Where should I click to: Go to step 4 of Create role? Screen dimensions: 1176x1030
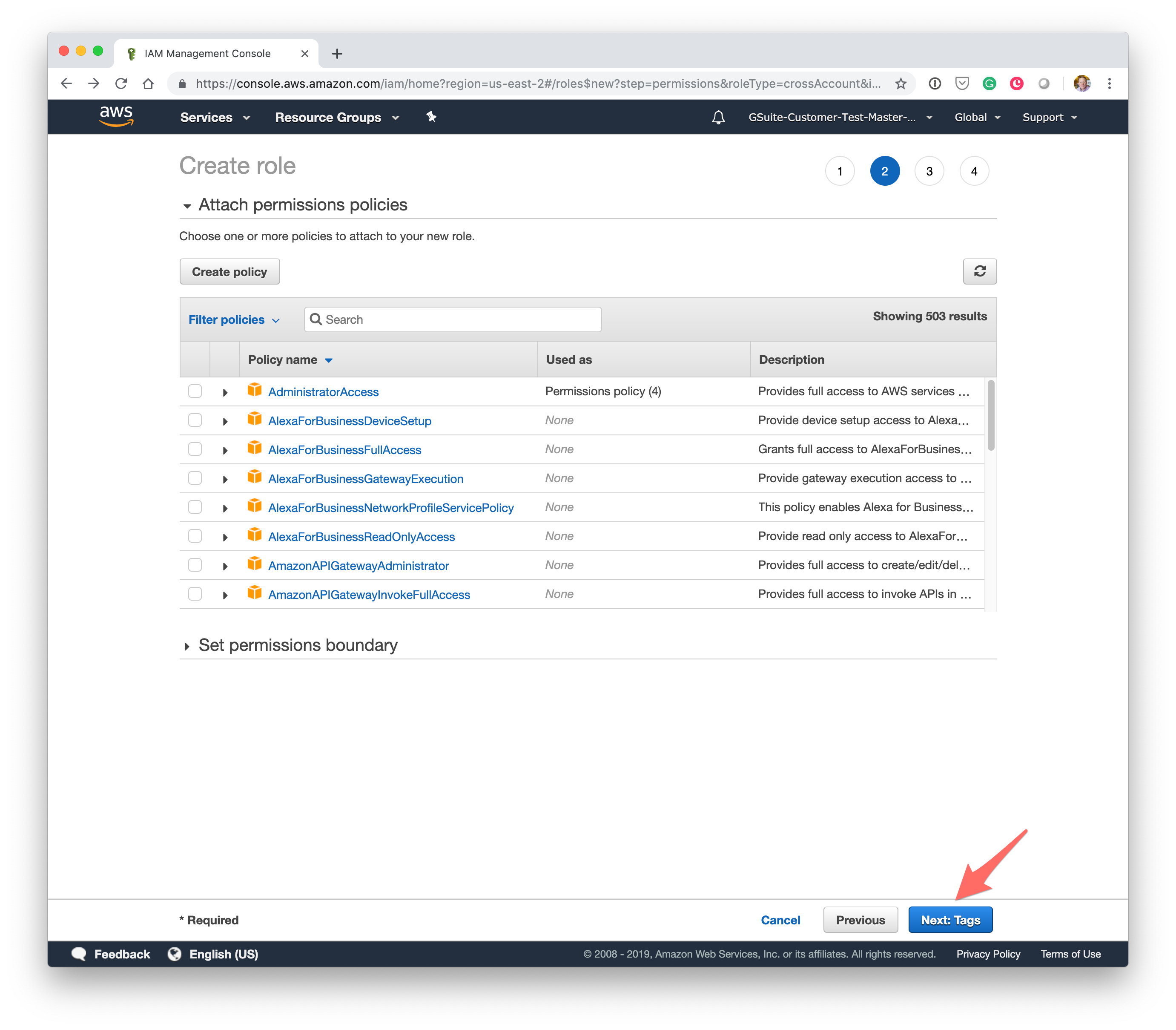974,171
